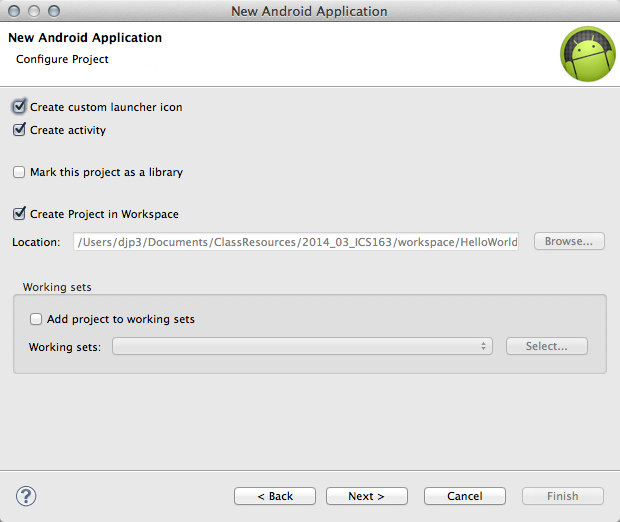Toggle Create Project in Workspace checkbox
The image size is (620, 522).
click(19, 214)
